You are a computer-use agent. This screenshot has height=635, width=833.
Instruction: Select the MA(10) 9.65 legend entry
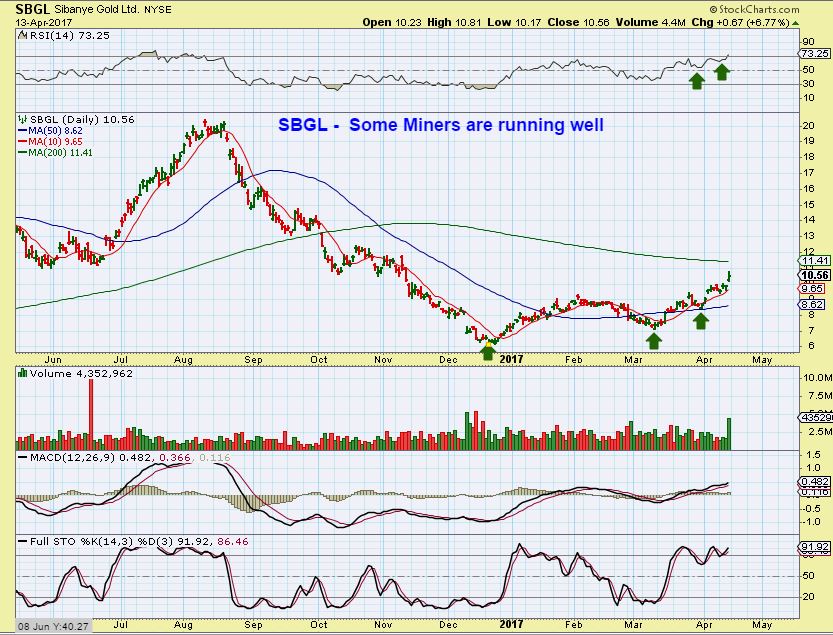tap(50, 142)
